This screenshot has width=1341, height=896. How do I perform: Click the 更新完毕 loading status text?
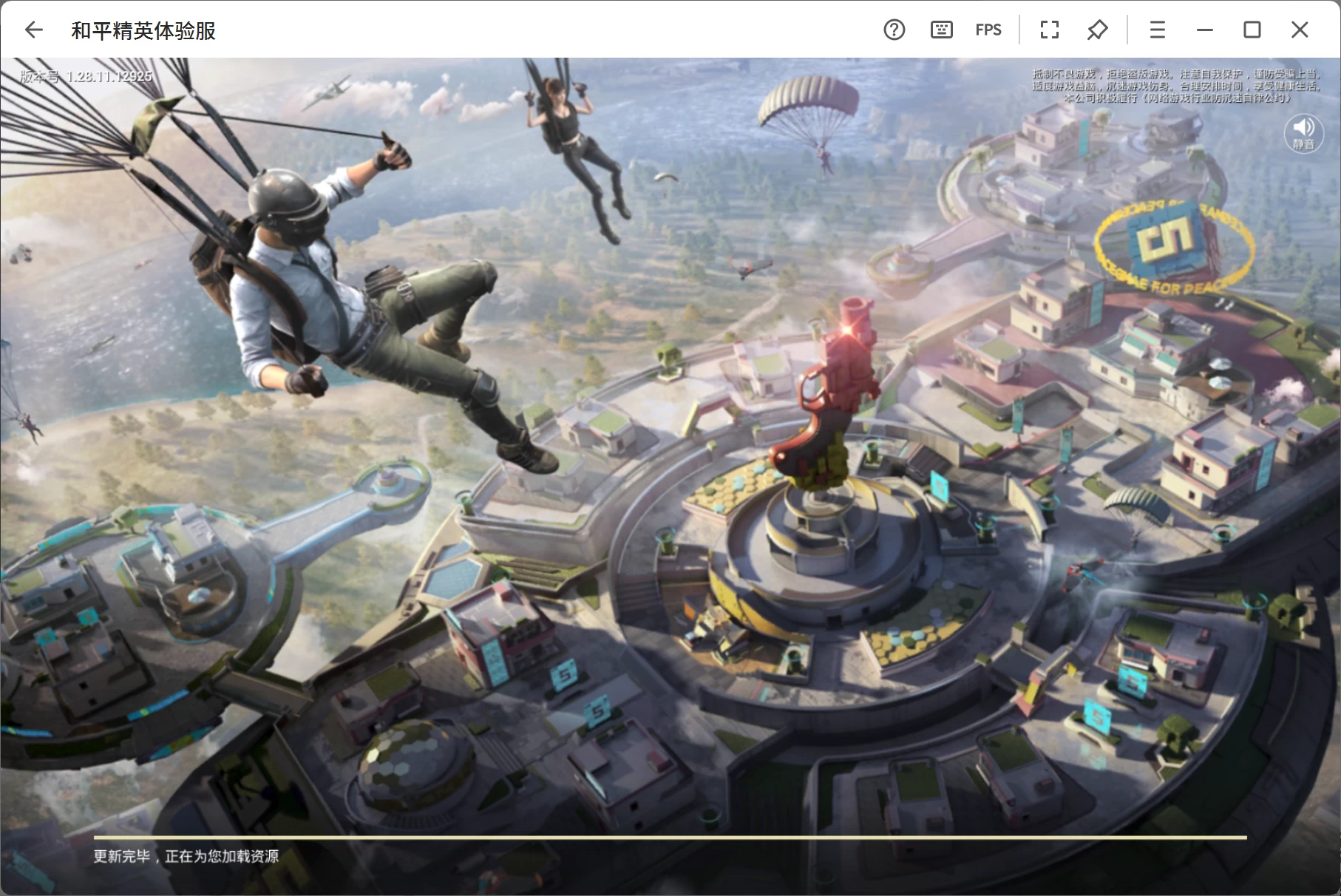click(x=186, y=856)
